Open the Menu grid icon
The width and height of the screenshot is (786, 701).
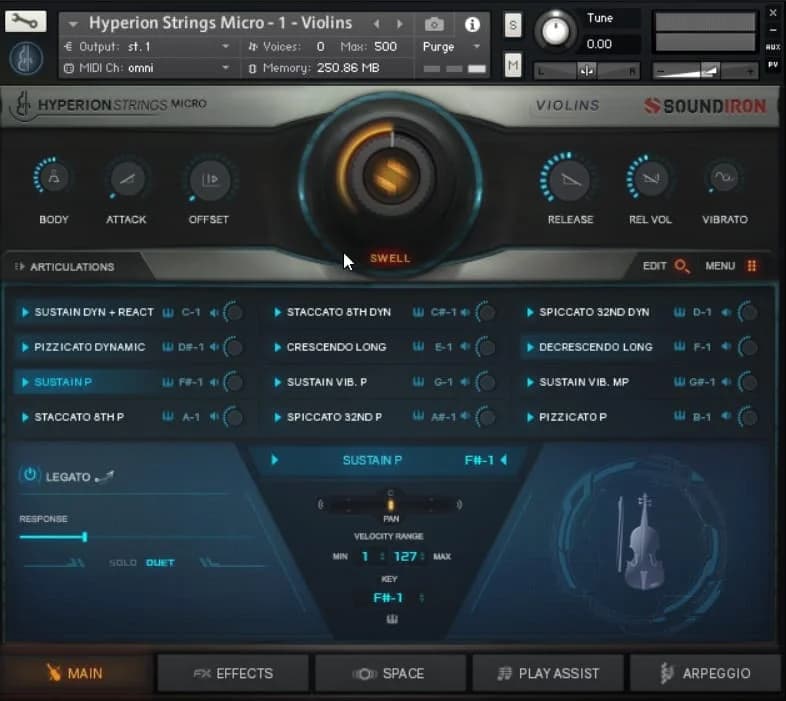click(x=751, y=266)
